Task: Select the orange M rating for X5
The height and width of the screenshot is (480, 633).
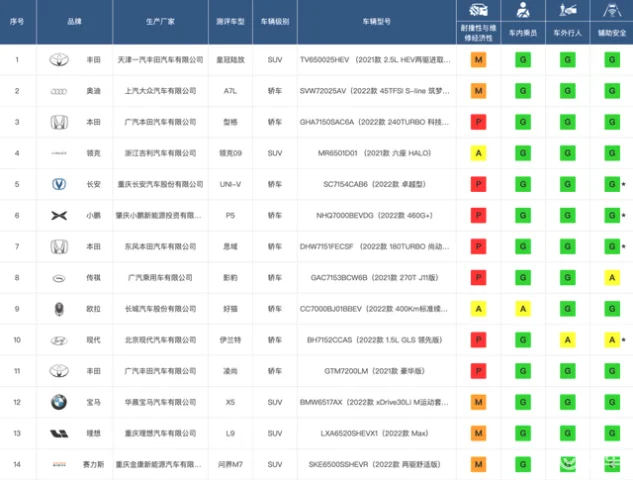Action: click(478, 402)
